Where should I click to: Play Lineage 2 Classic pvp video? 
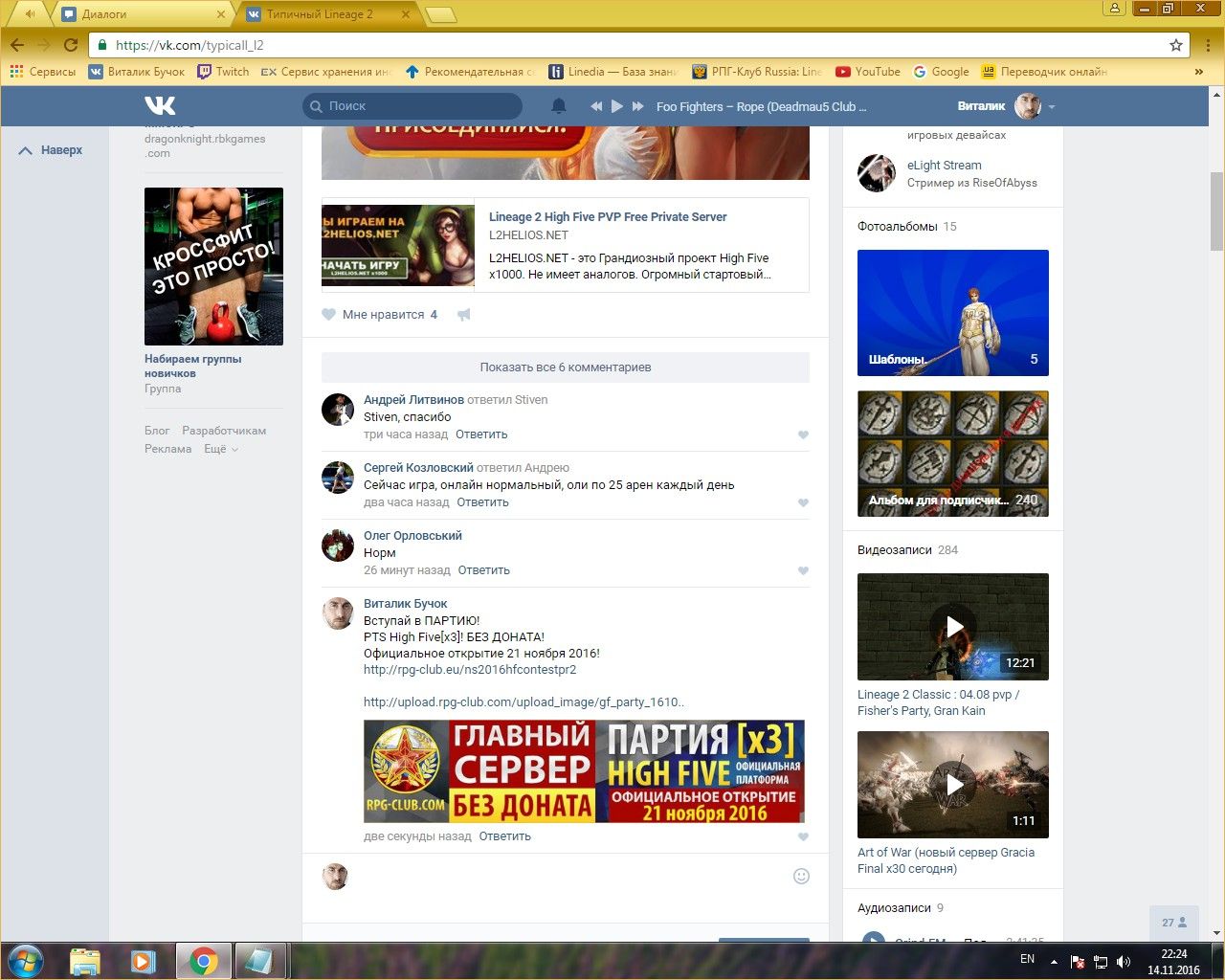tap(953, 627)
